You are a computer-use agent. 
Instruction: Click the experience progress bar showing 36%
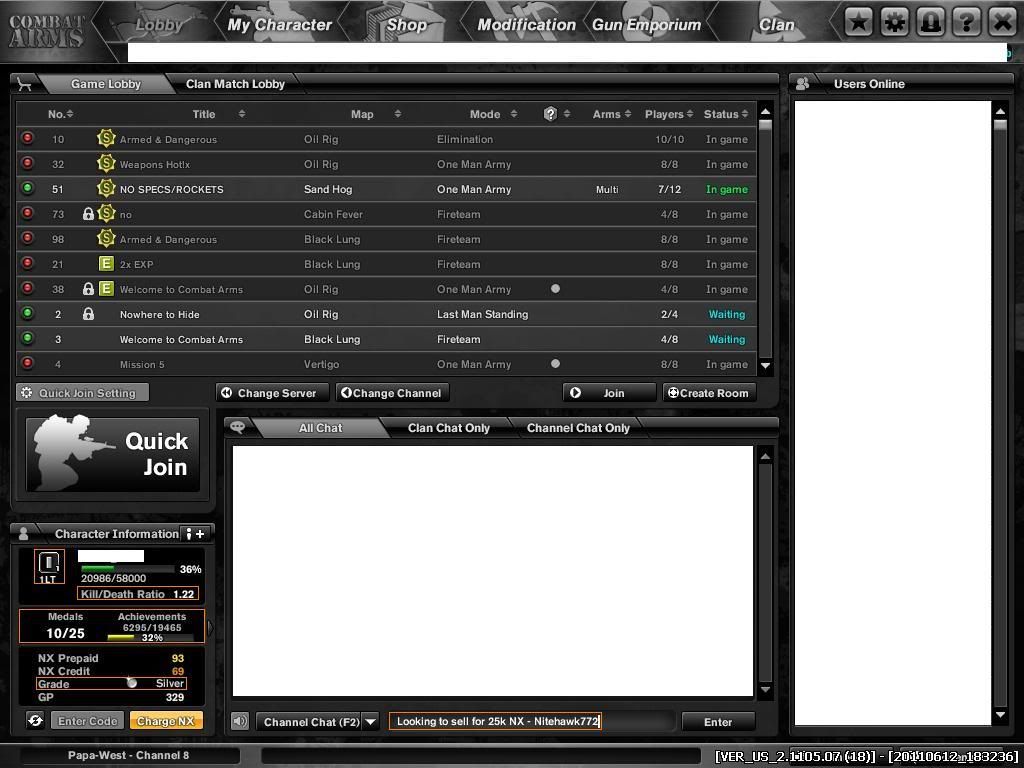click(x=128, y=569)
